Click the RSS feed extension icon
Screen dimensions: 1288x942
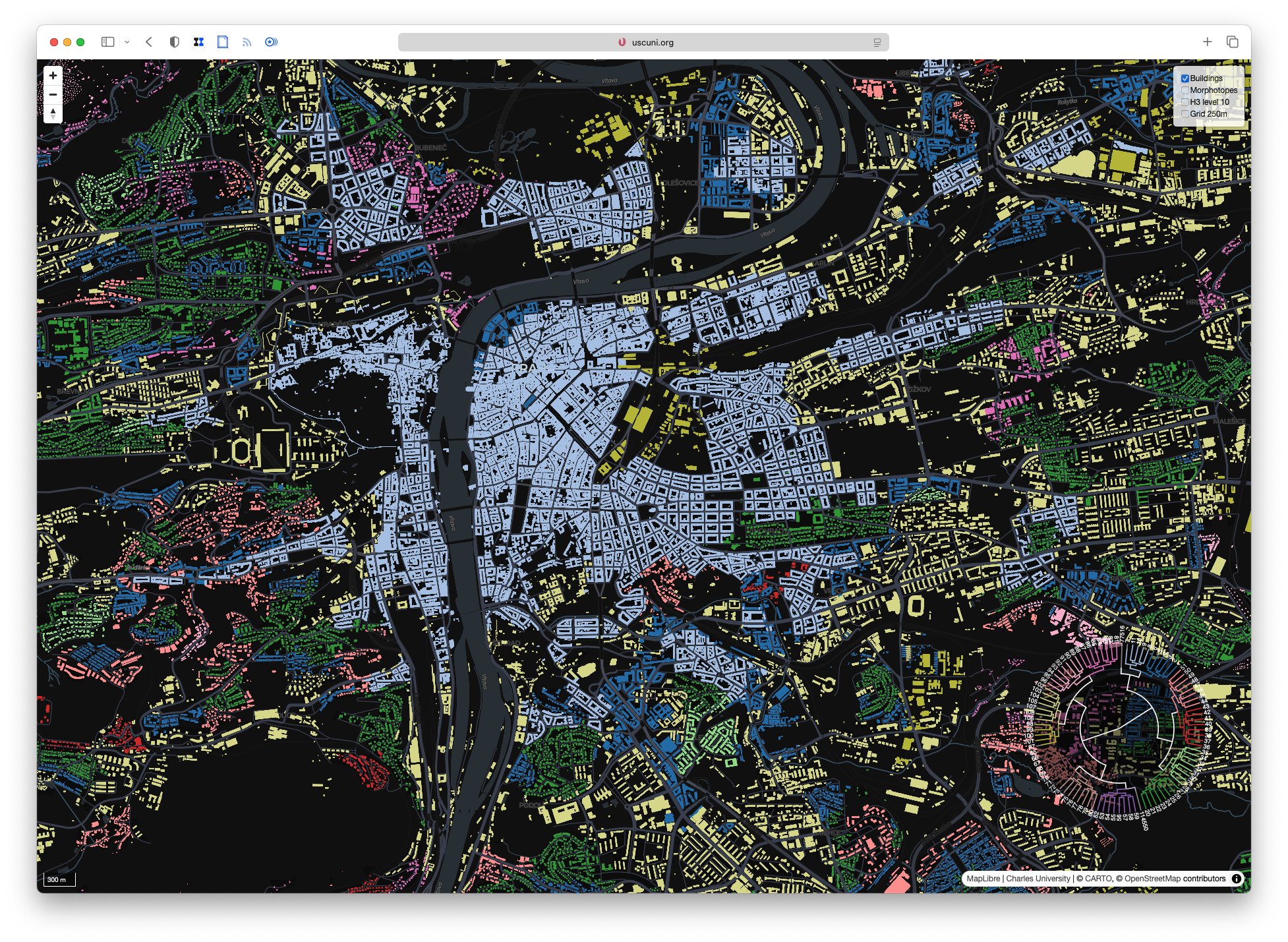[247, 42]
